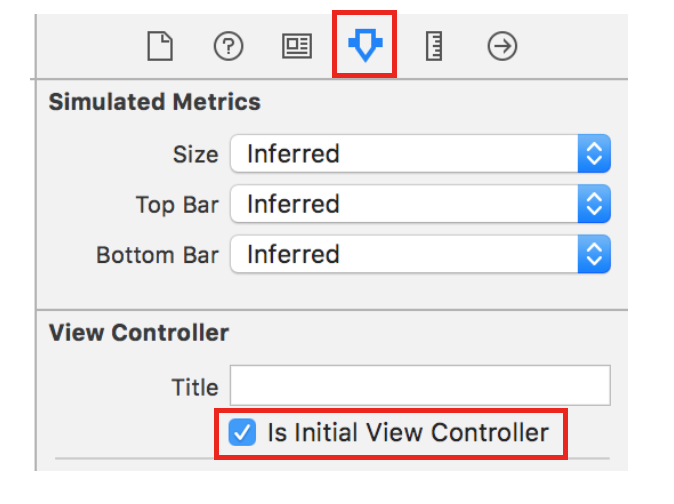The image size is (674, 504).
Task: Click the Top Bar label
Action: [177, 205]
